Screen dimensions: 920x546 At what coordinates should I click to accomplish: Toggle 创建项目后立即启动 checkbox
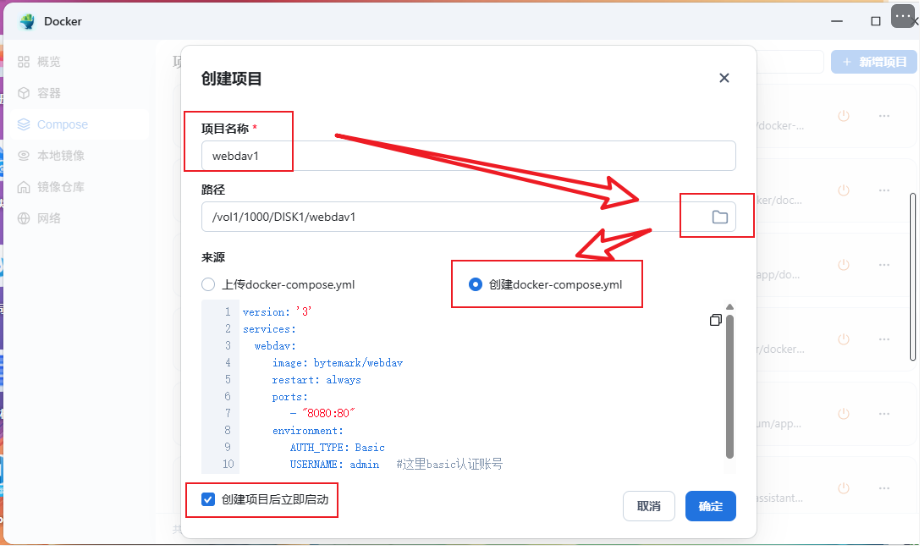coord(208,499)
